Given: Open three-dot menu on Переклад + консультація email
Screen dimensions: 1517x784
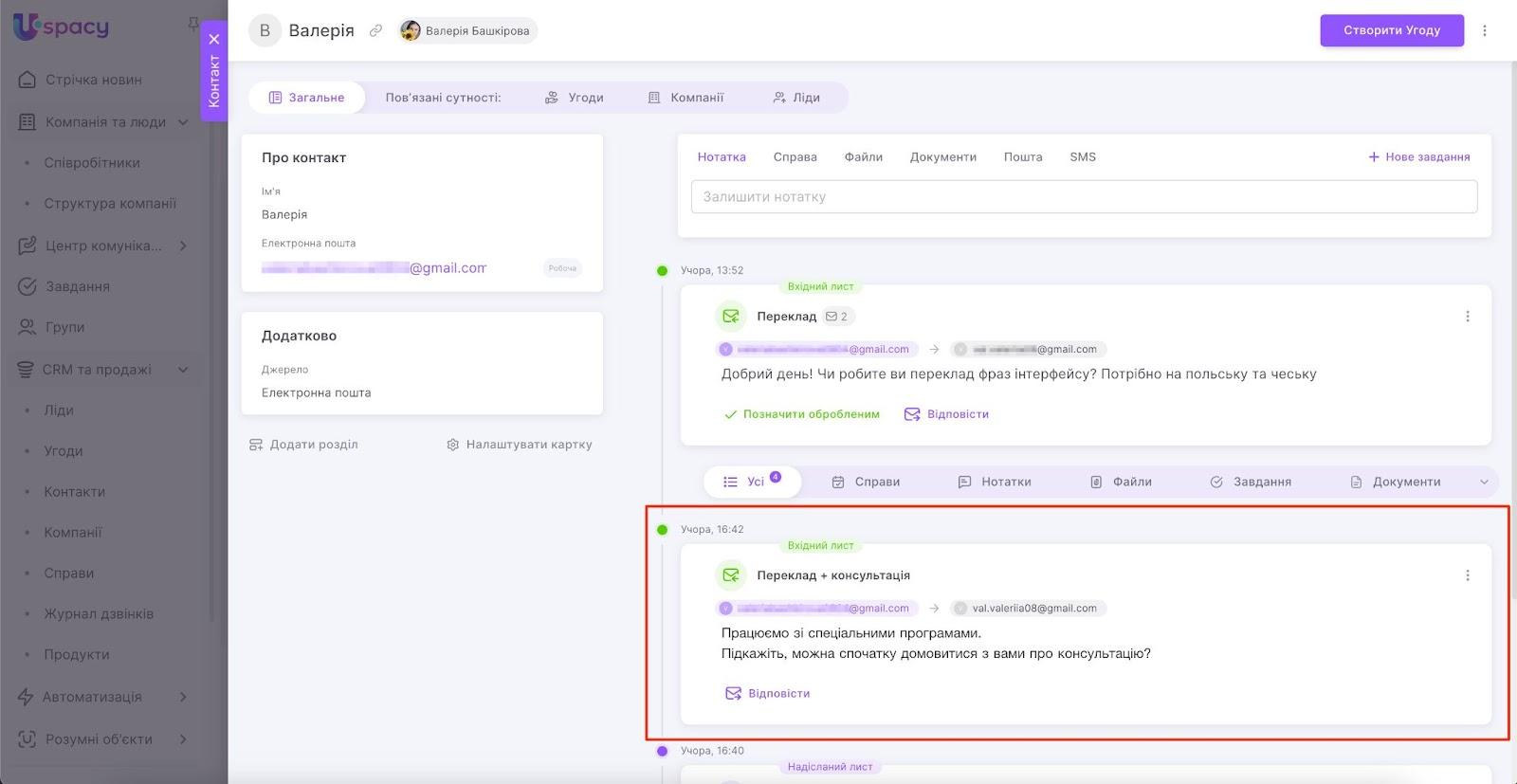Looking at the screenshot, I should (1468, 575).
